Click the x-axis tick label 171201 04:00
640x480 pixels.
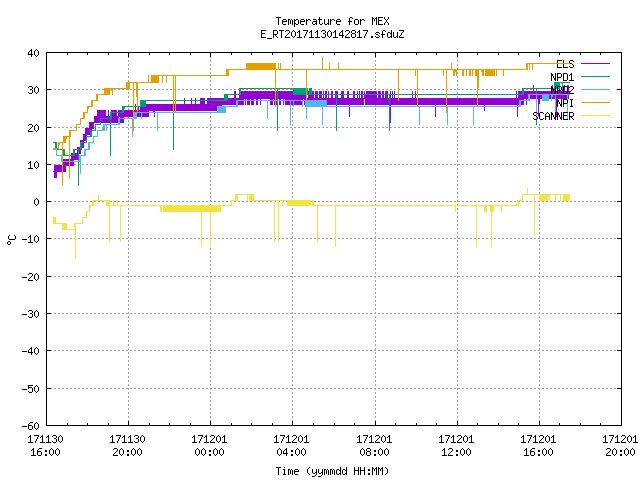click(291, 445)
